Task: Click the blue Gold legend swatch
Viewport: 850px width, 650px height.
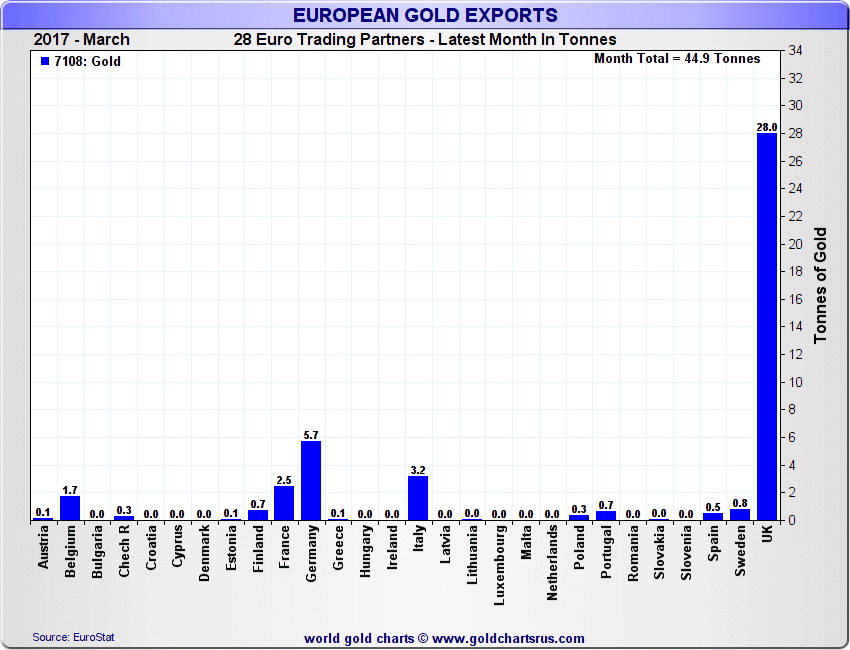Action: [x=44, y=61]
